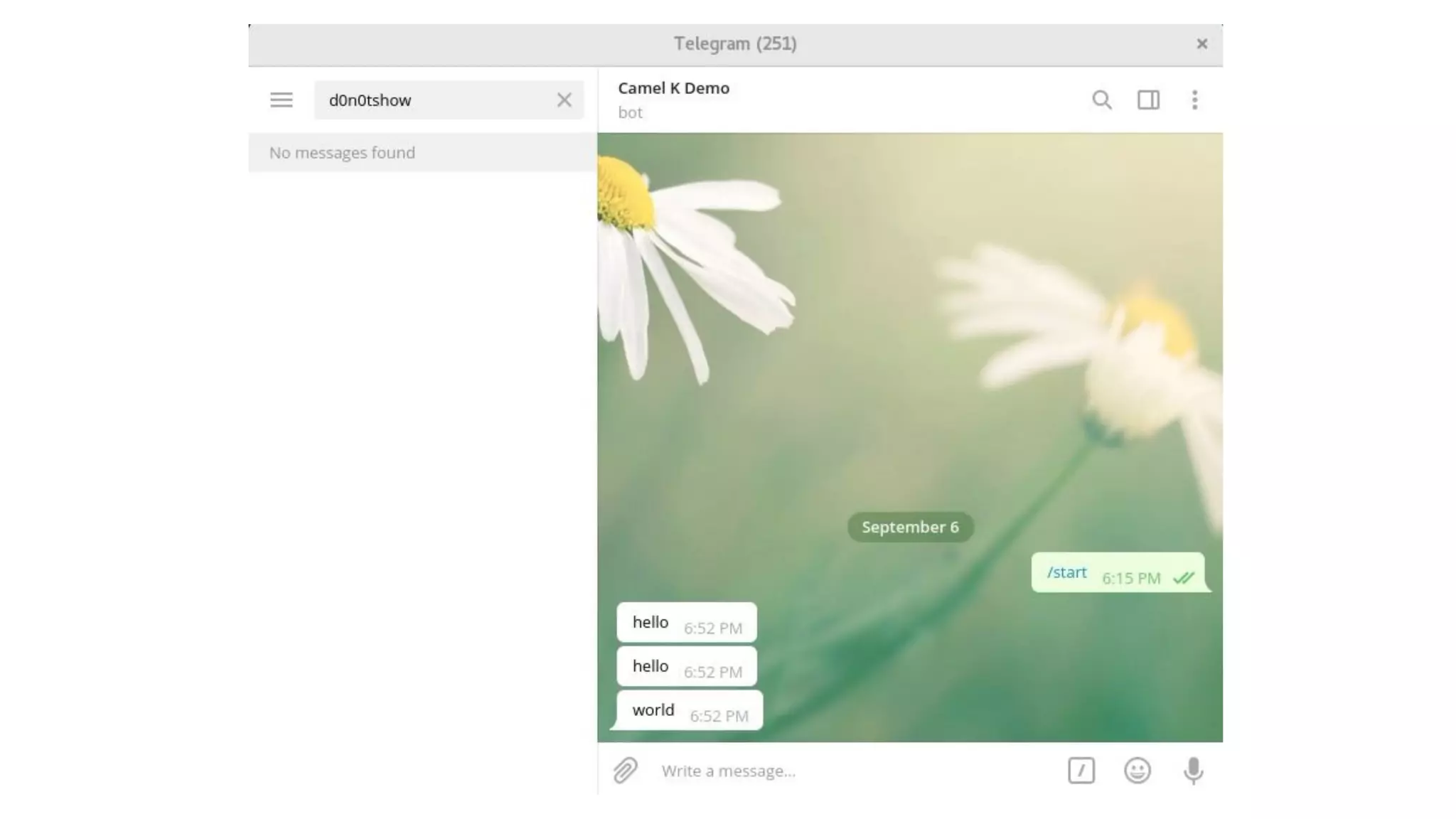Focus the d0n0tshow search box

434,100
